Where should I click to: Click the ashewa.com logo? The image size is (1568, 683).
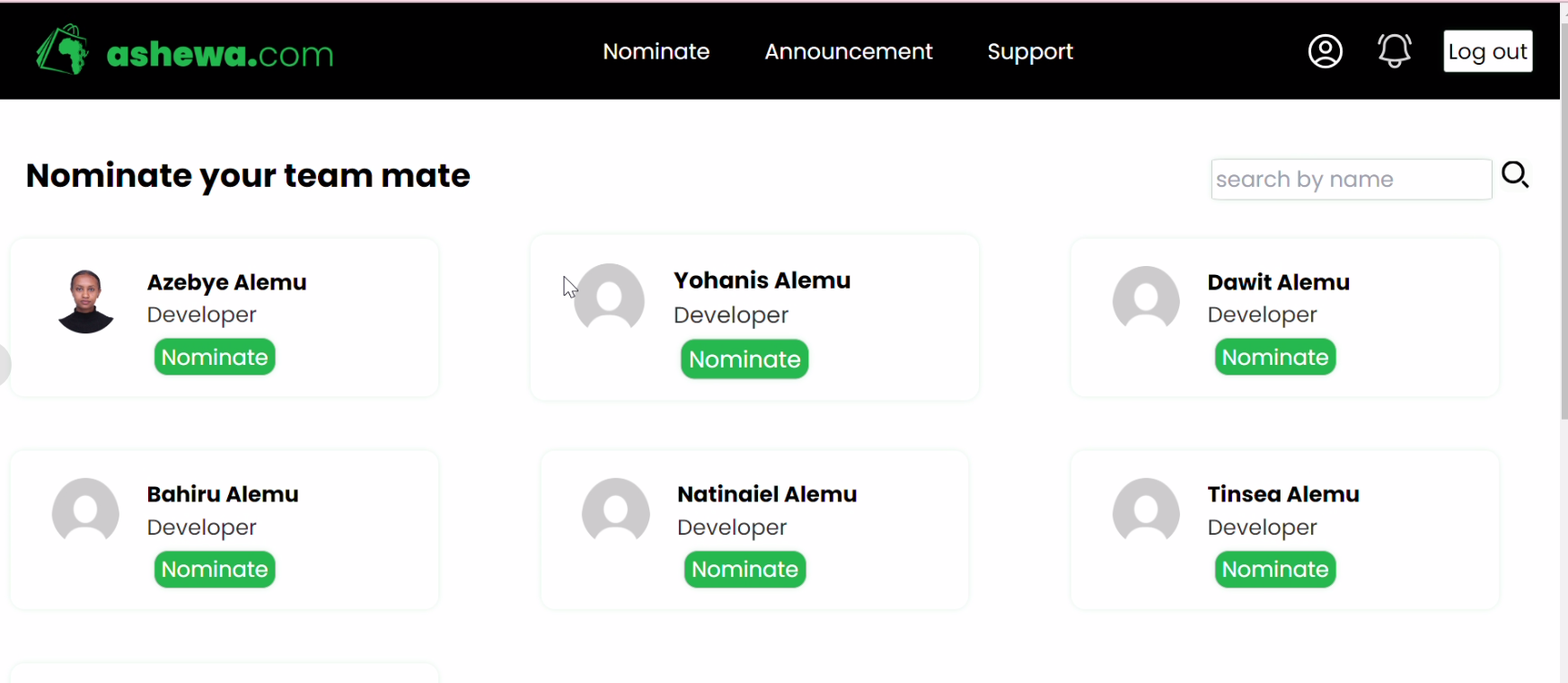184,52
